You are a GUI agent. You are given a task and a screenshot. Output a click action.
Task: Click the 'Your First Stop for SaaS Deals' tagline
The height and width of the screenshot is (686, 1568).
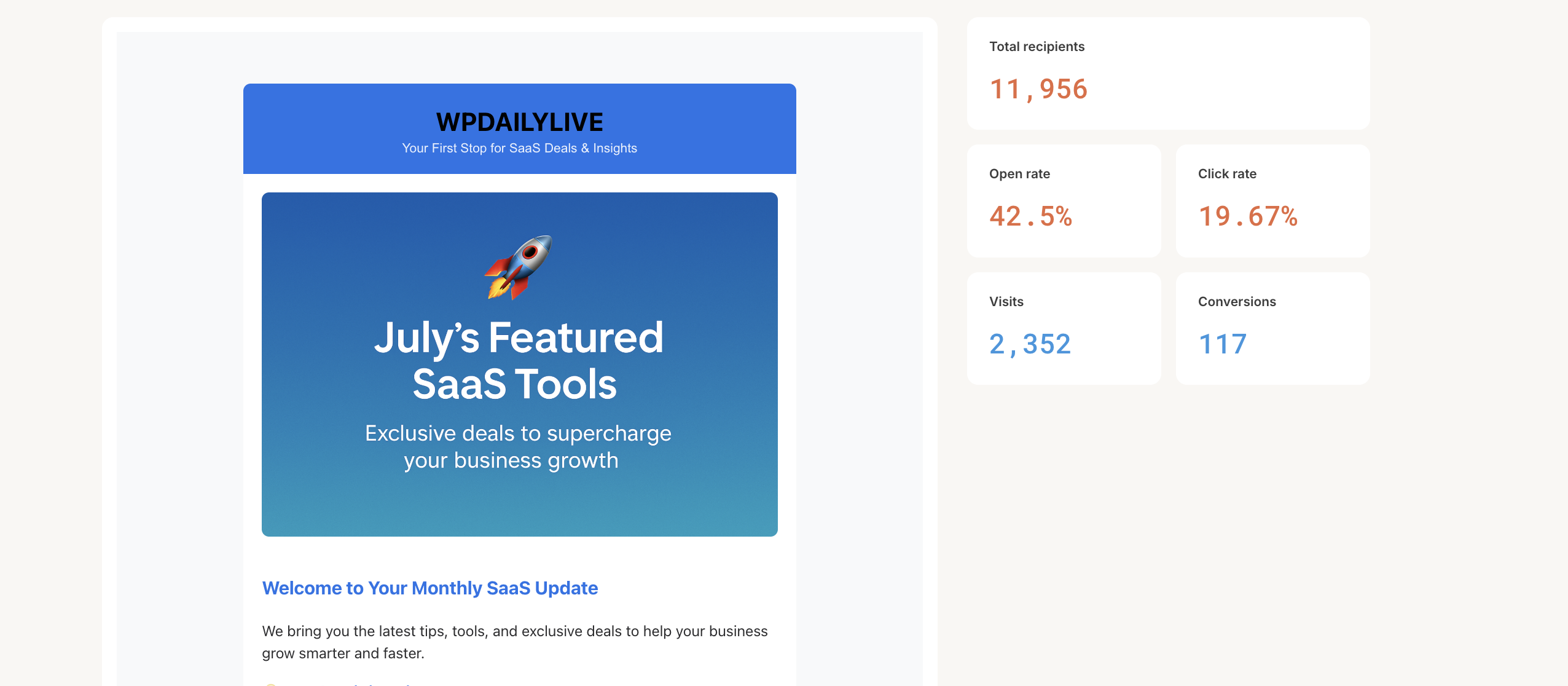click(519, 148)
